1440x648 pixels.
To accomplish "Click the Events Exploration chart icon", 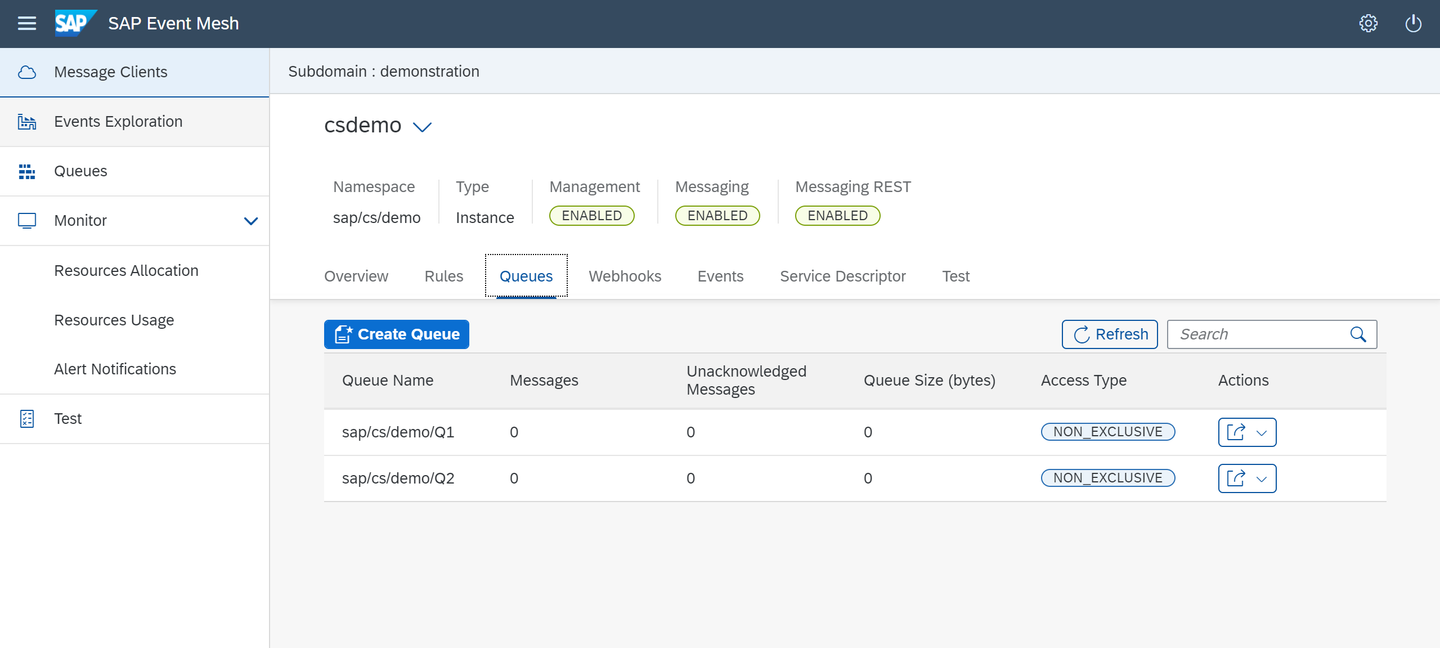I will tap(27, 122).
